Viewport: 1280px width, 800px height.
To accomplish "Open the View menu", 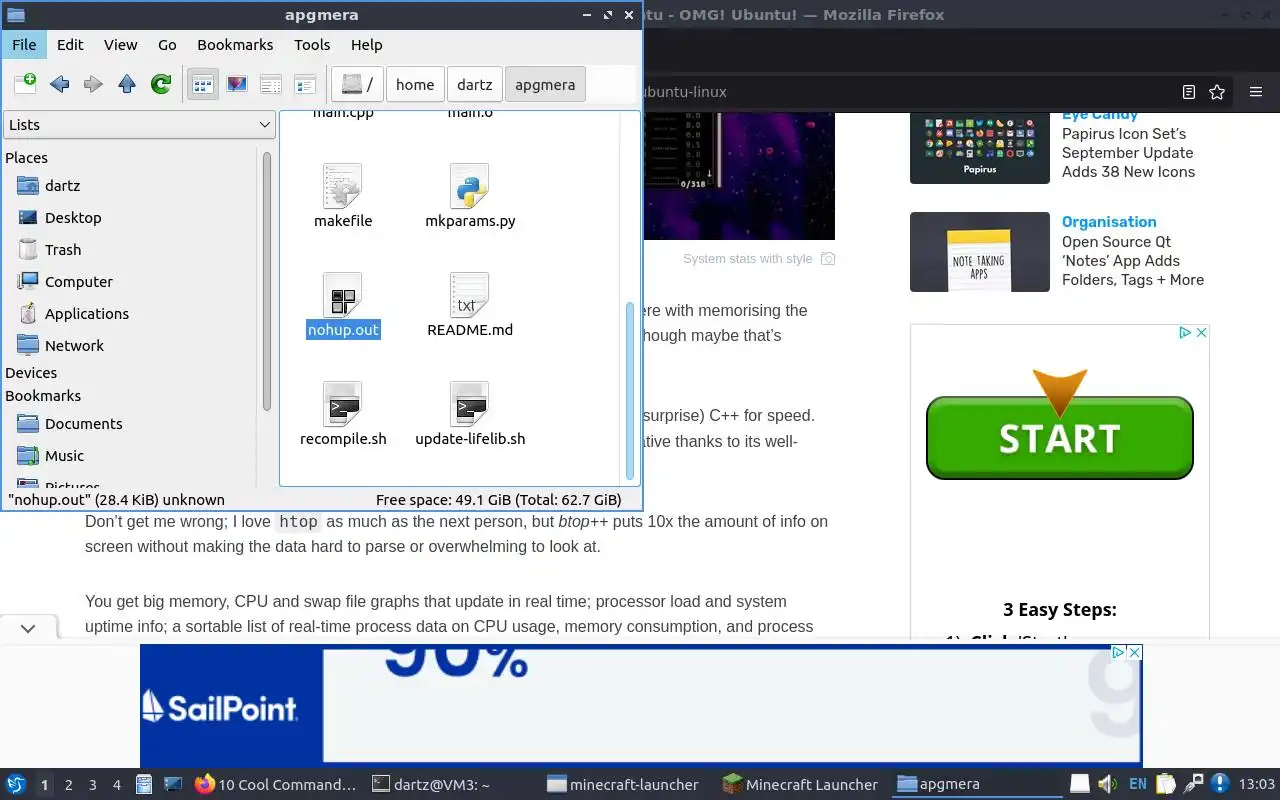I will tap(120, 45).
